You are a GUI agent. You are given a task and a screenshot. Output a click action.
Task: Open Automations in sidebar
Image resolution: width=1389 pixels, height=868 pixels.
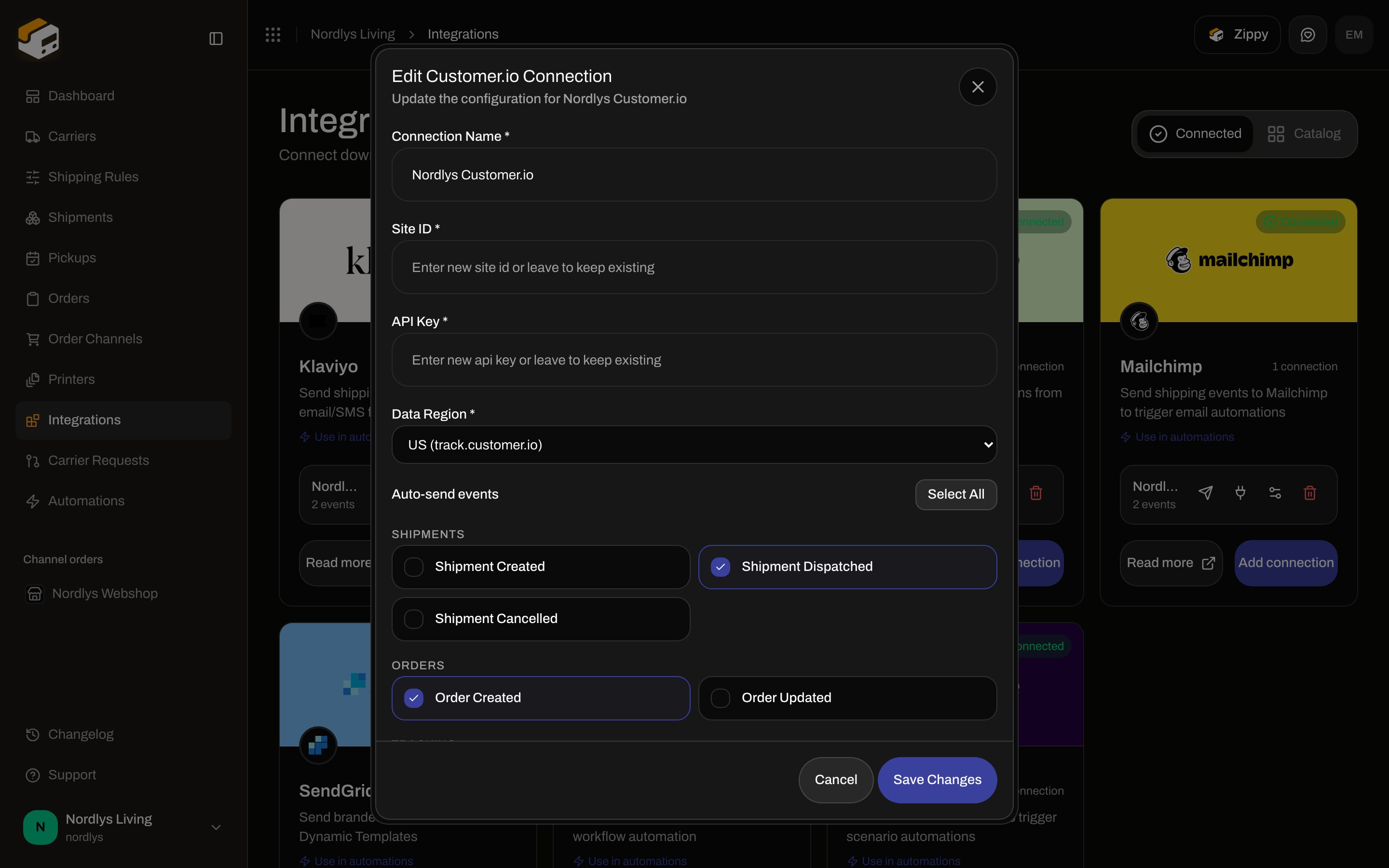click(x=123, y=501)
